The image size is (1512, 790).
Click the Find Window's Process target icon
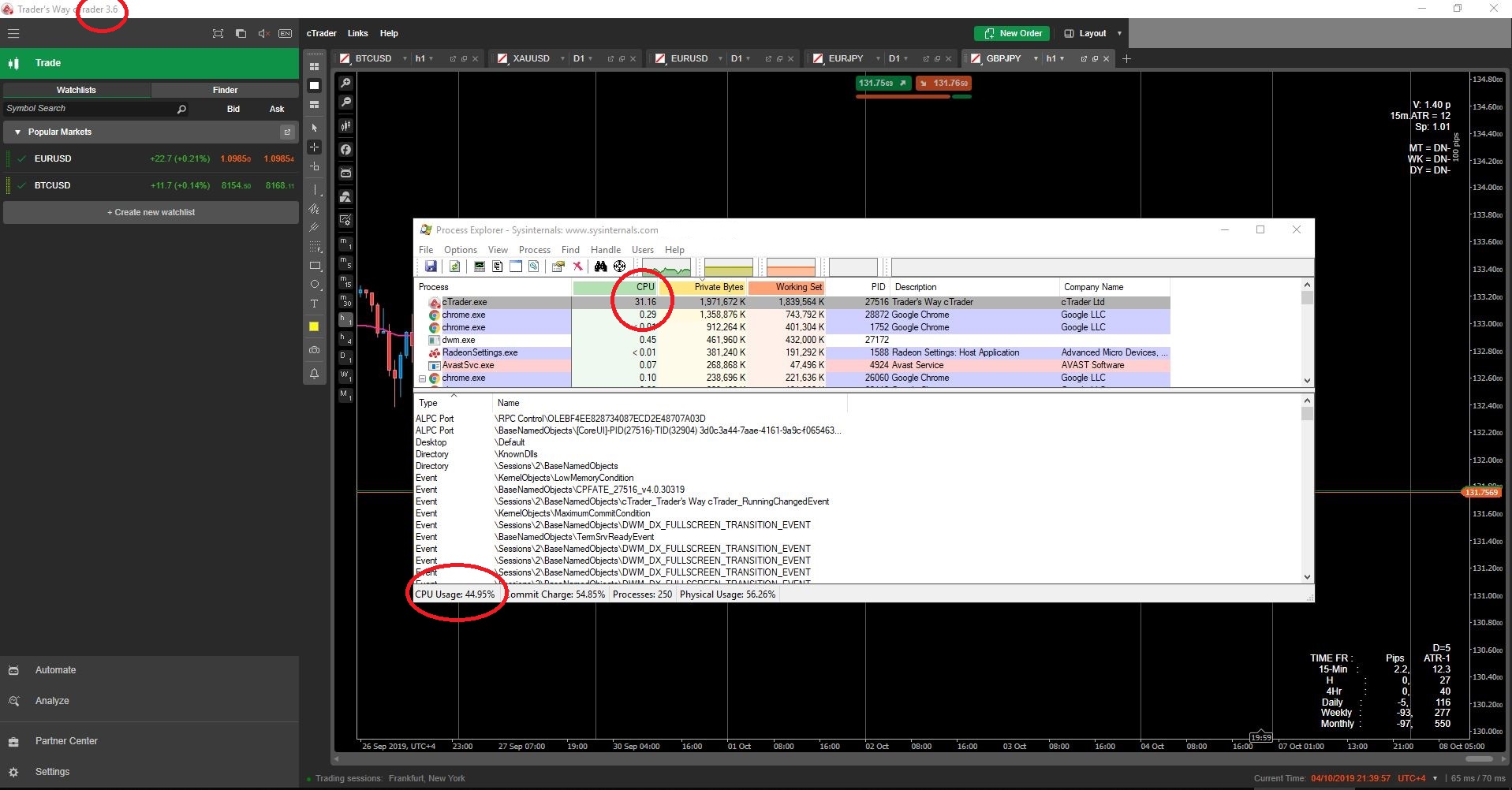click(x=619, y=266)
